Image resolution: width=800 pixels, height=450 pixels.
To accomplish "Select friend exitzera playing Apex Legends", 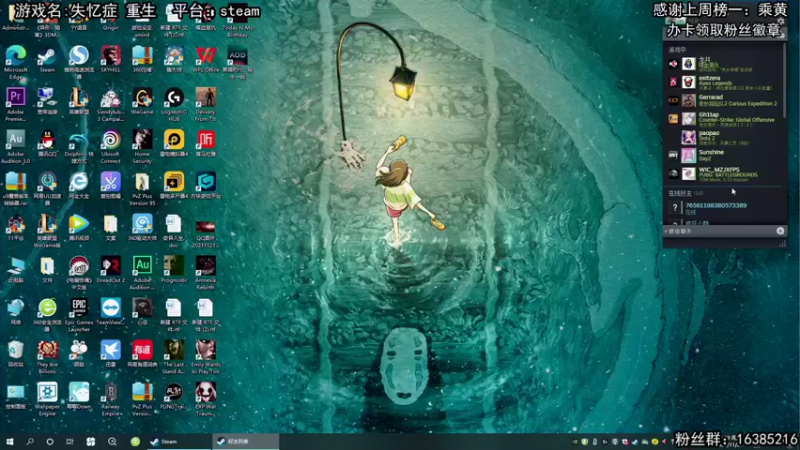I will tap(724, 82).
